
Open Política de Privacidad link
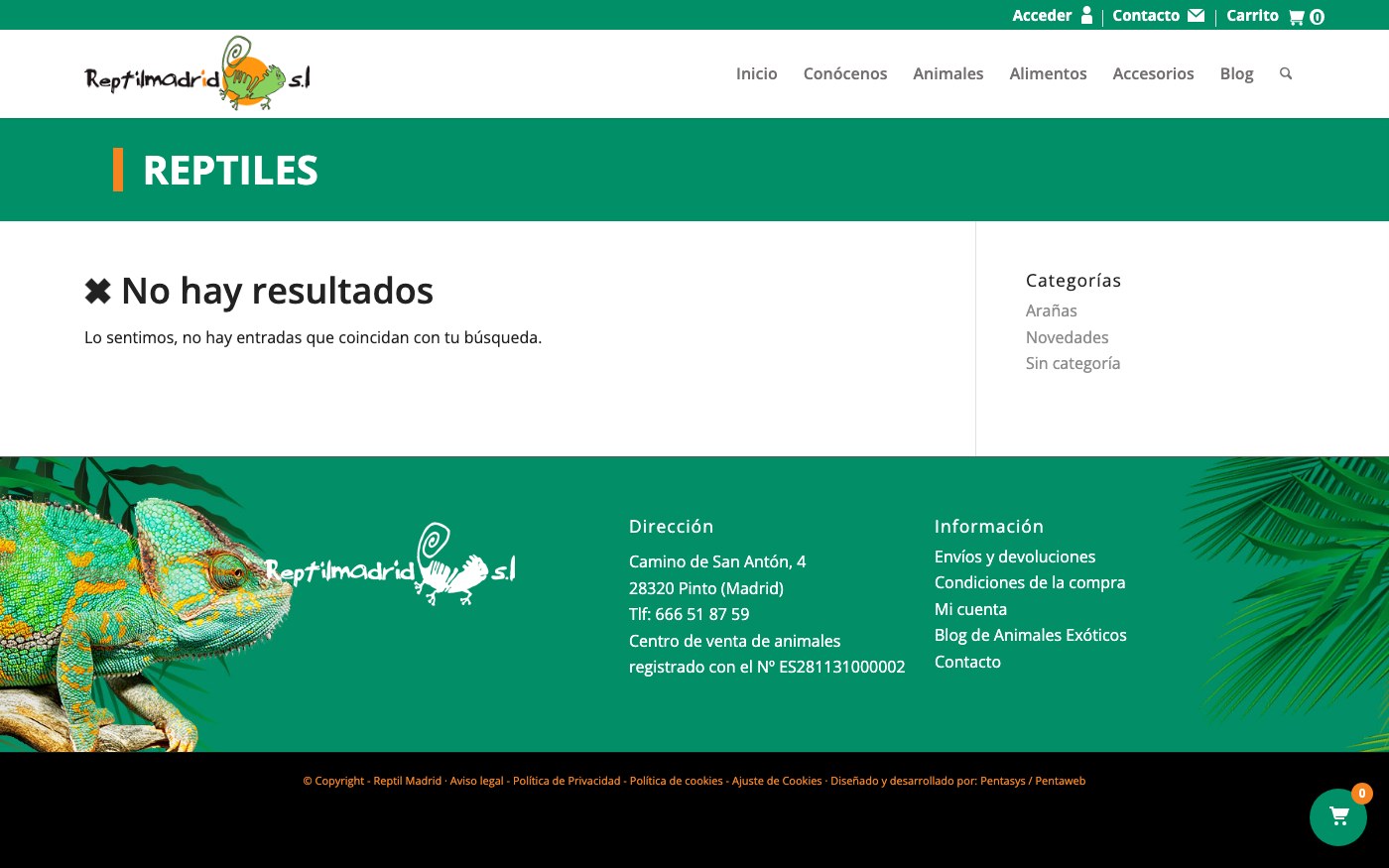[567, 781]
